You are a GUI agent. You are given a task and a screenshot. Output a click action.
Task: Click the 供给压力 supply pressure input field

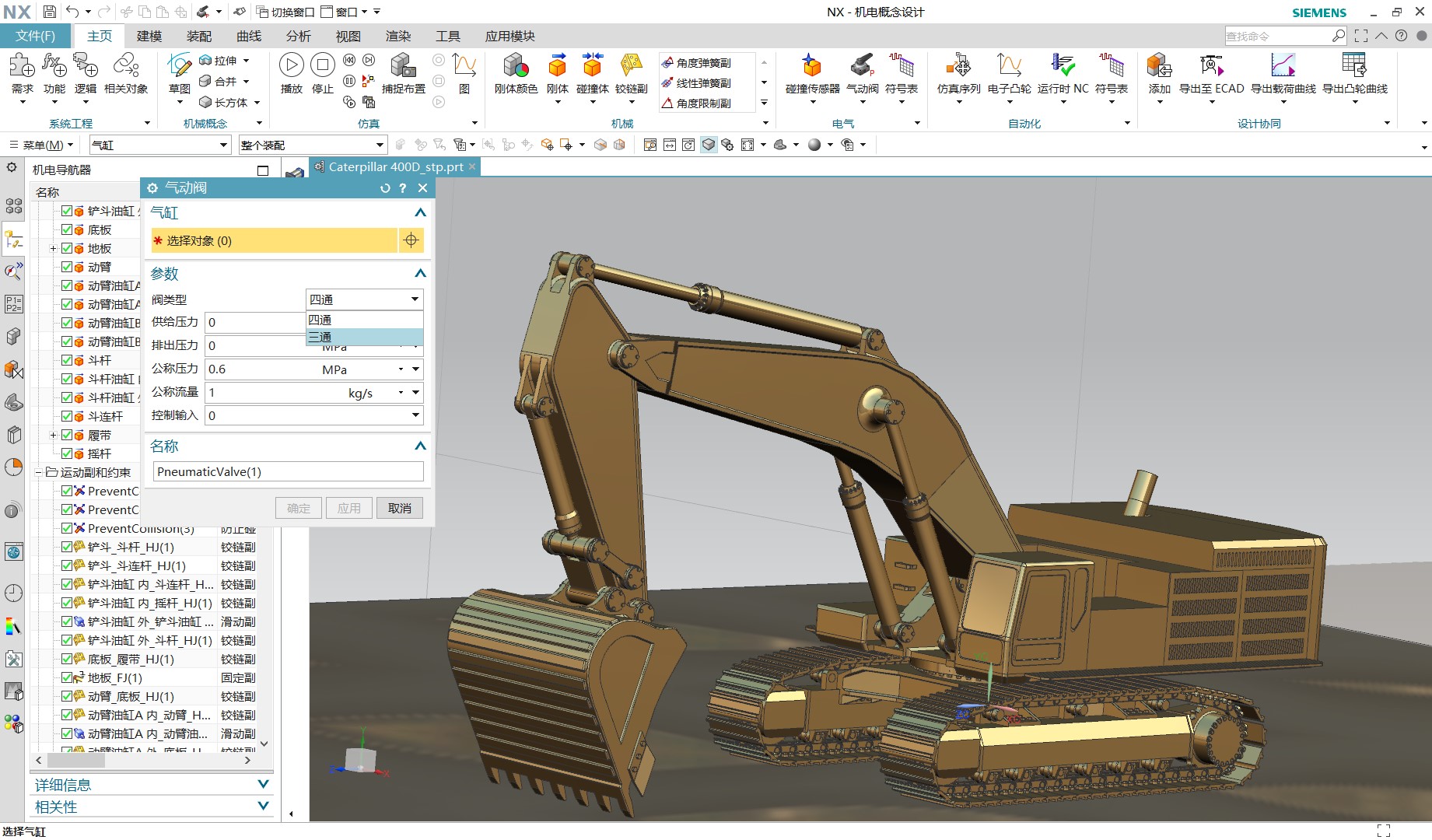coord(256,322)
